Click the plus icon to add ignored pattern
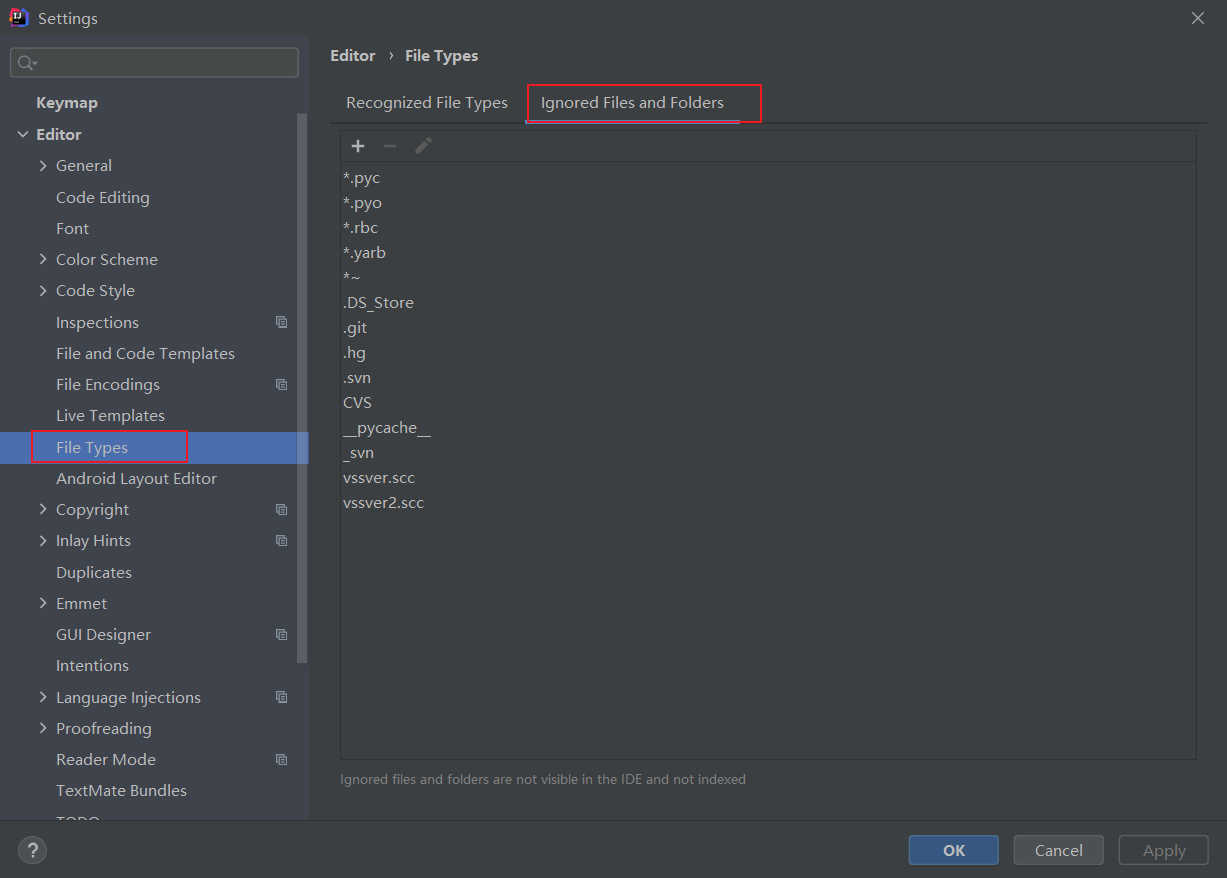 [358, 146]
